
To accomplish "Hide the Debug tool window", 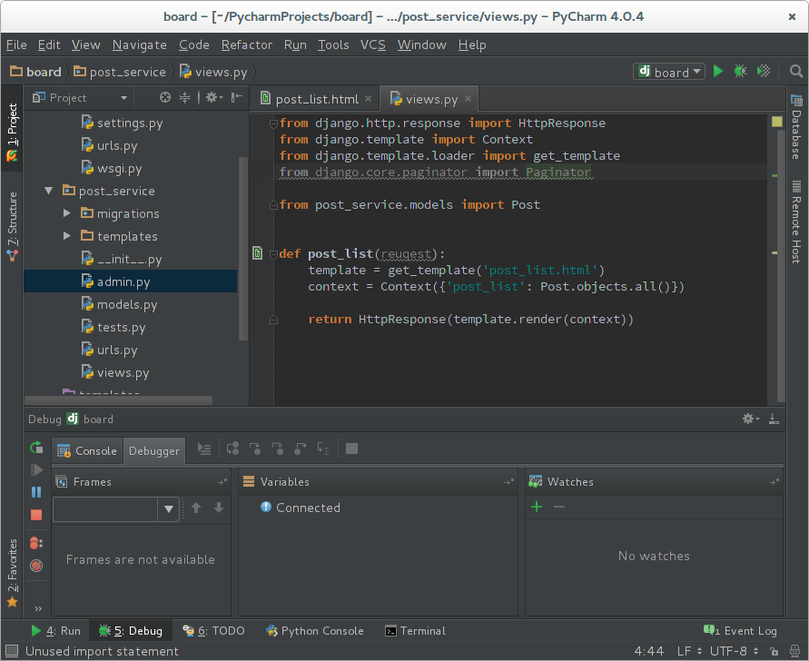I will pos(774,418).
